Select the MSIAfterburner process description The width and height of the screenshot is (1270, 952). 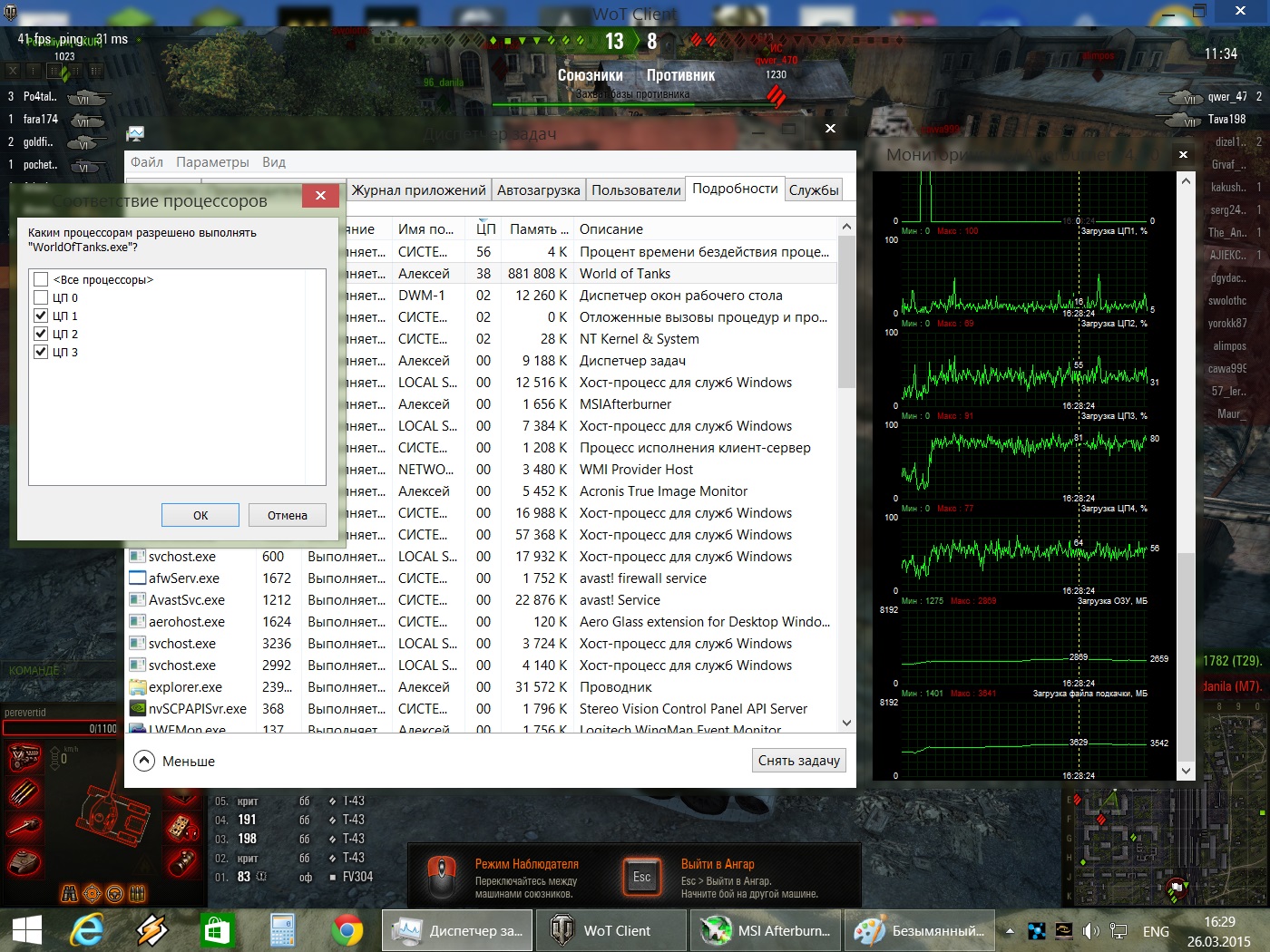click(x=625, y=404)
